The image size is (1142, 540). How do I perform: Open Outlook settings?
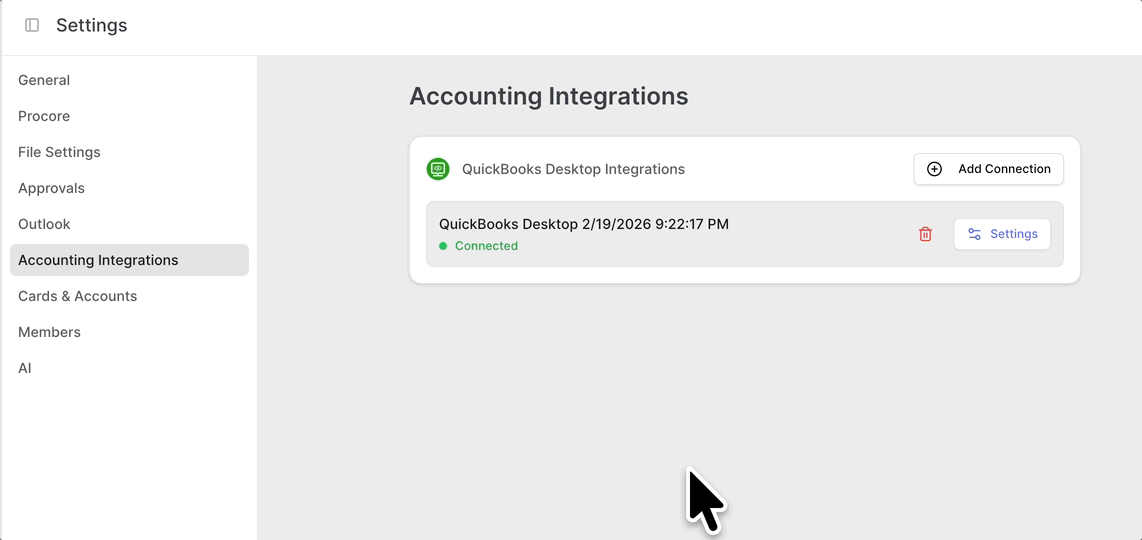coord(129,224)
